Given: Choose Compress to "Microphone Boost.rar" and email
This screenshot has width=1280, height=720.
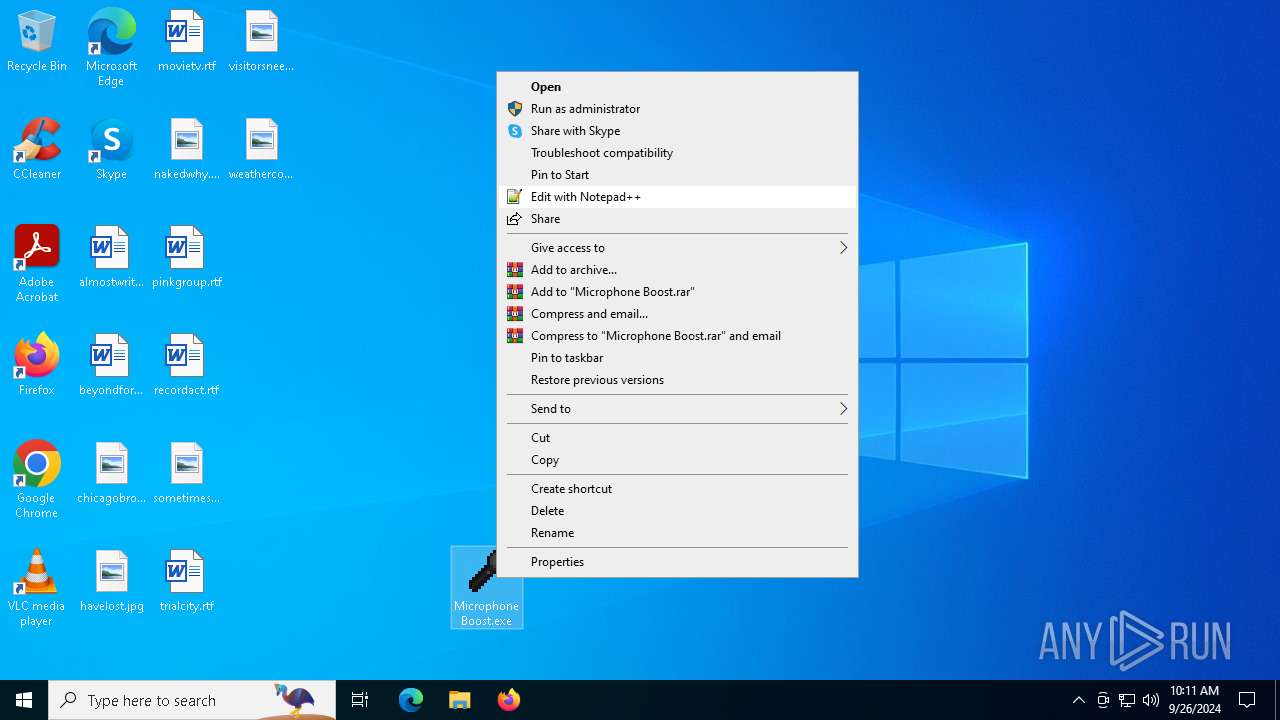Looking at the screenshot, I should pyautogui.click(x=677, y=336).
